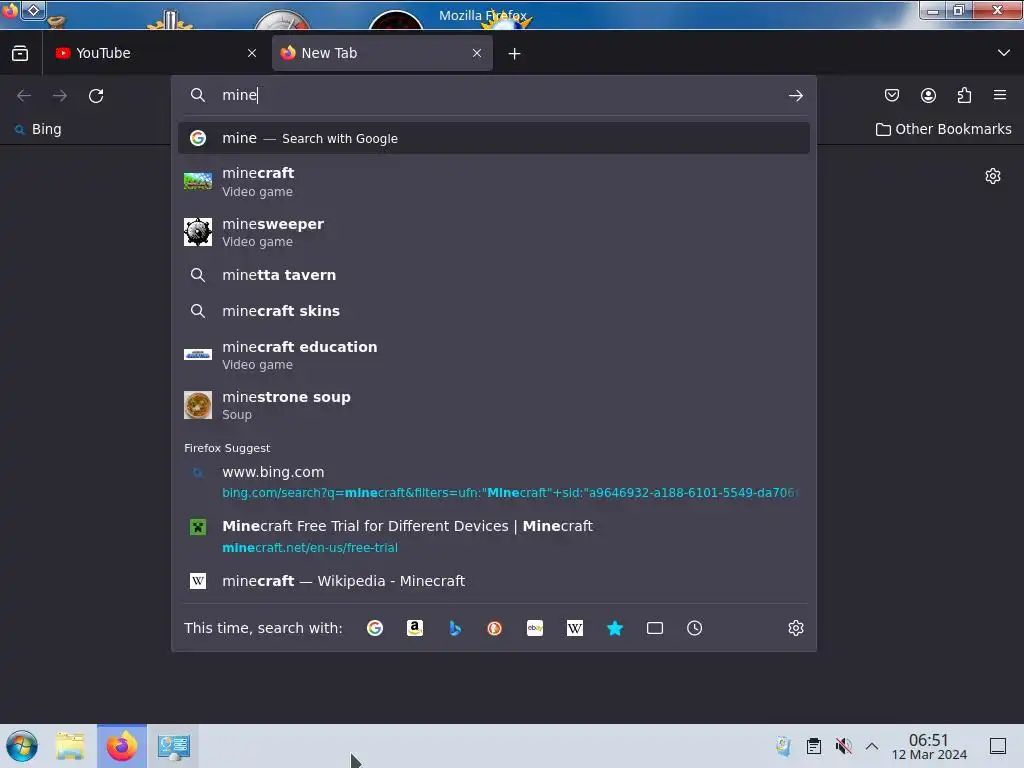Search this time with Google
1024x768 pixels.
coord(375,628)
